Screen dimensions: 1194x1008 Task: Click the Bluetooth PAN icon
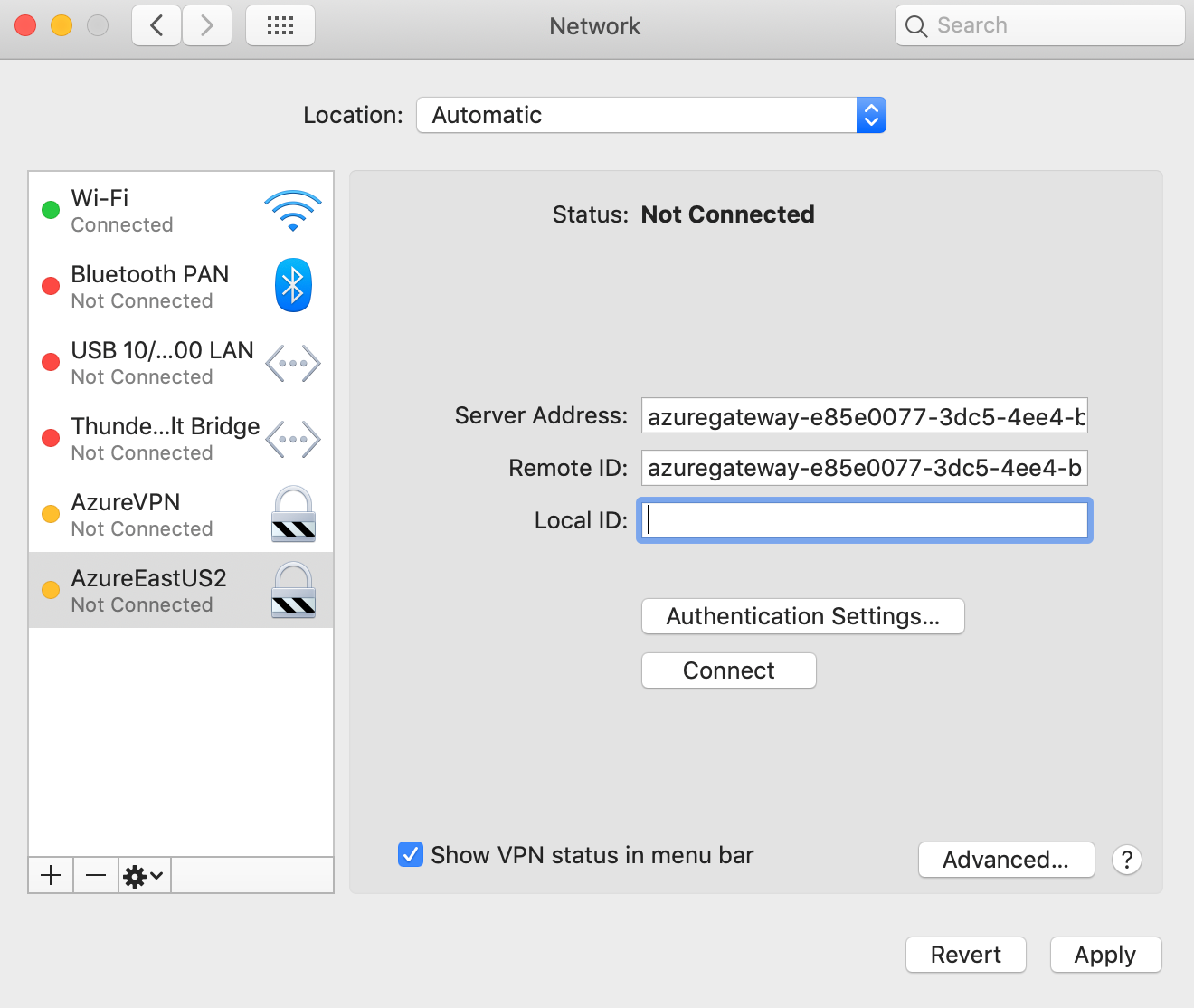click(x=293, y=285)
